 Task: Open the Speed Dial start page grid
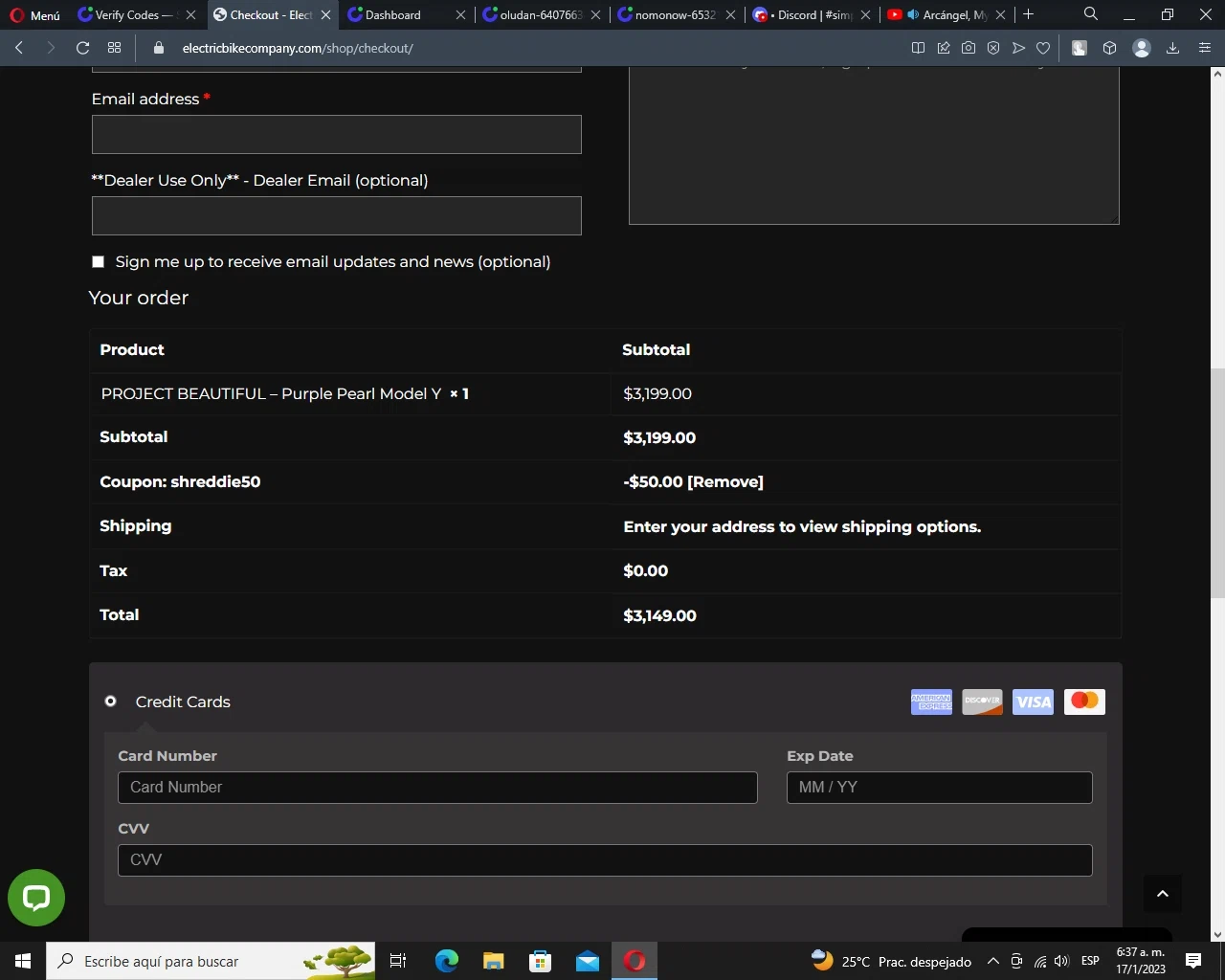[114, 48]
